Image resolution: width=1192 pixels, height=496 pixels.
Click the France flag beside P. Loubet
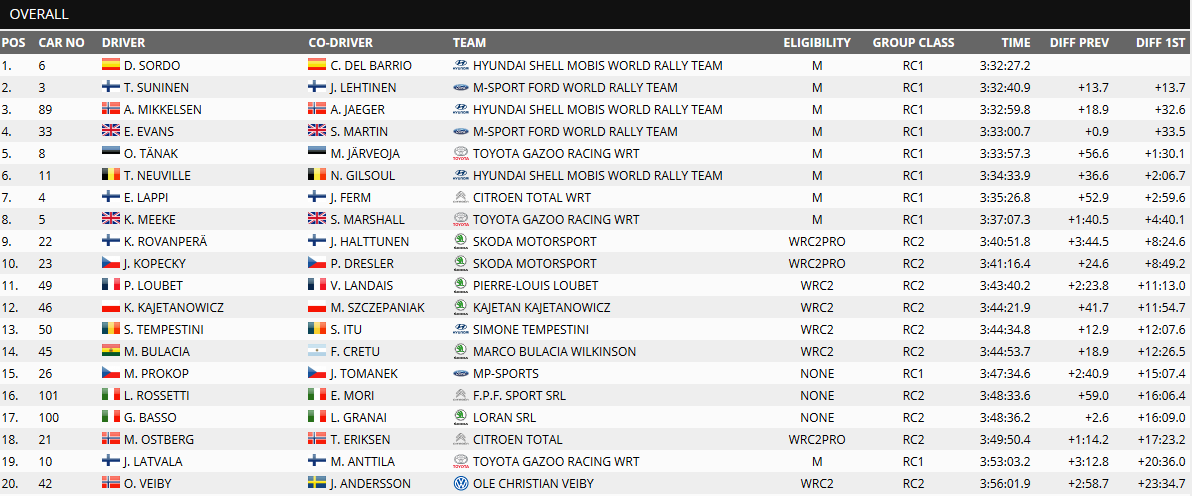tap(110, 286)
